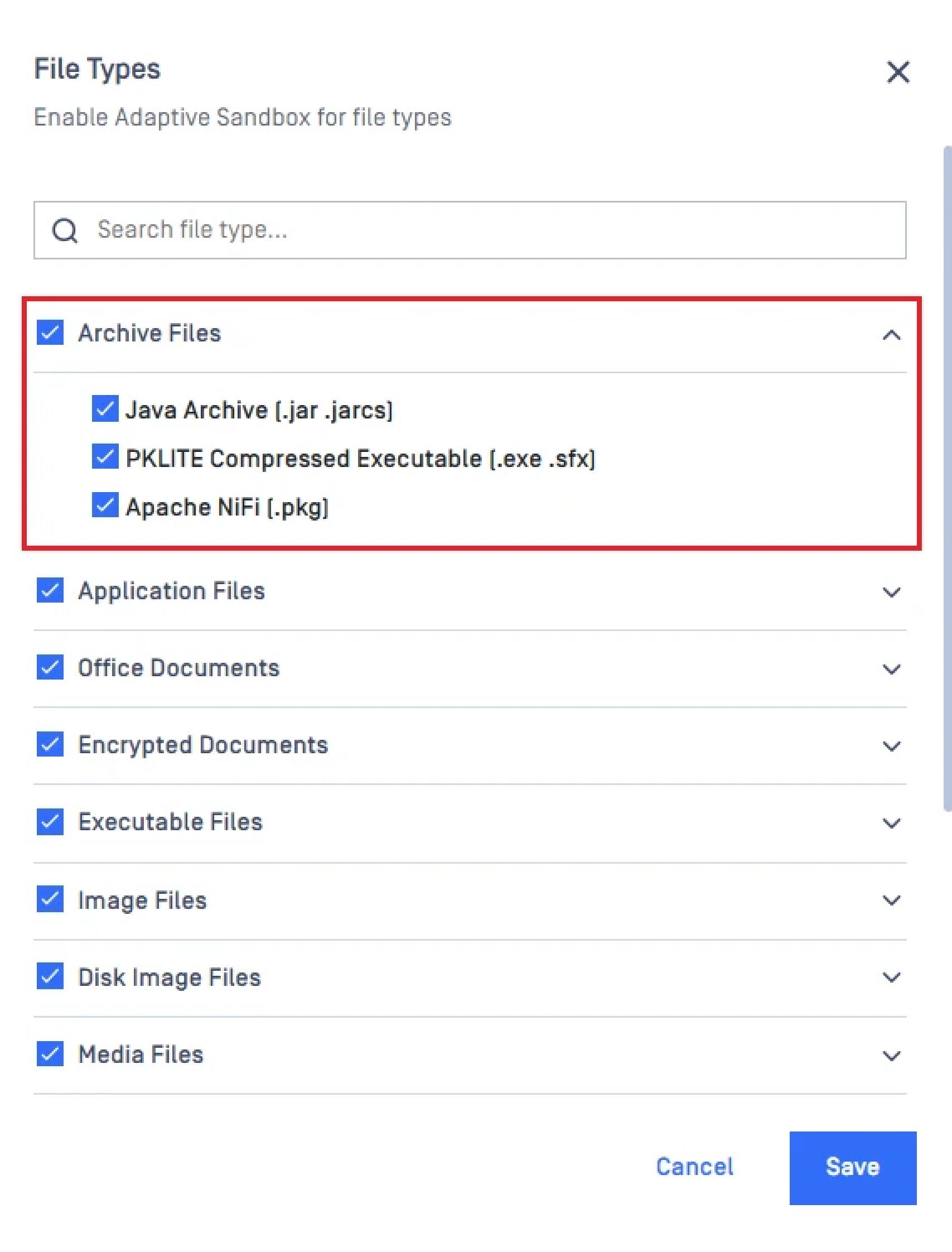Screen dimensions: 952x1252
Task: Expand the Executable Files chevron
Action: tap(891, 823)
